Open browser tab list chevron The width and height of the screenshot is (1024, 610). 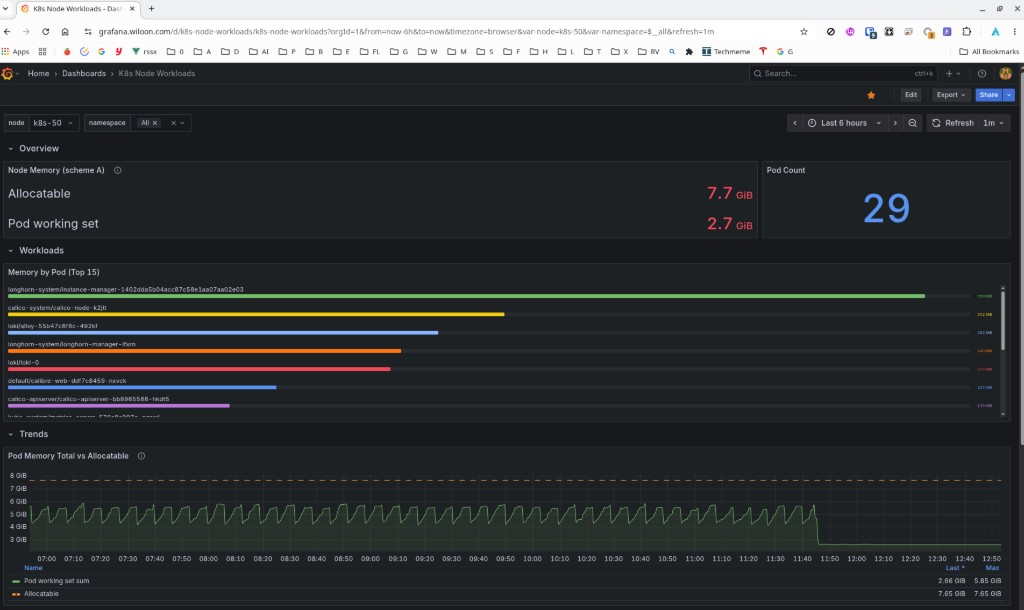[x=5, y=8]
